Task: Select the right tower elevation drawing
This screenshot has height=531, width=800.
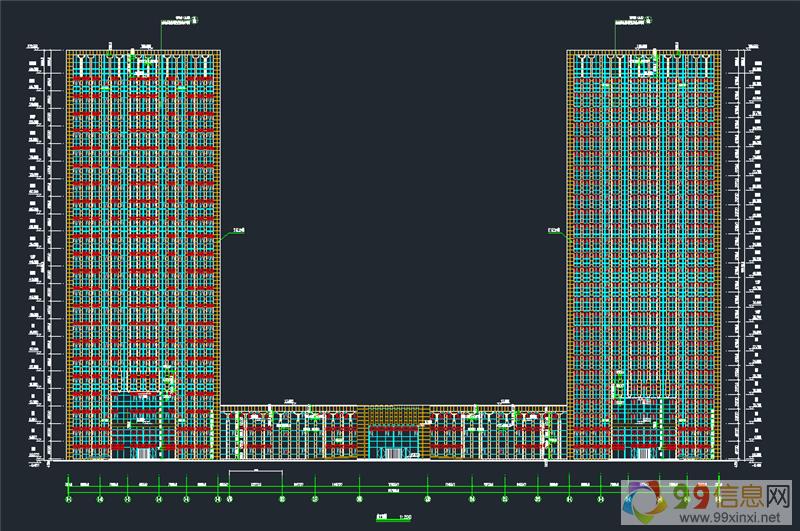Action: pos(643,250)
